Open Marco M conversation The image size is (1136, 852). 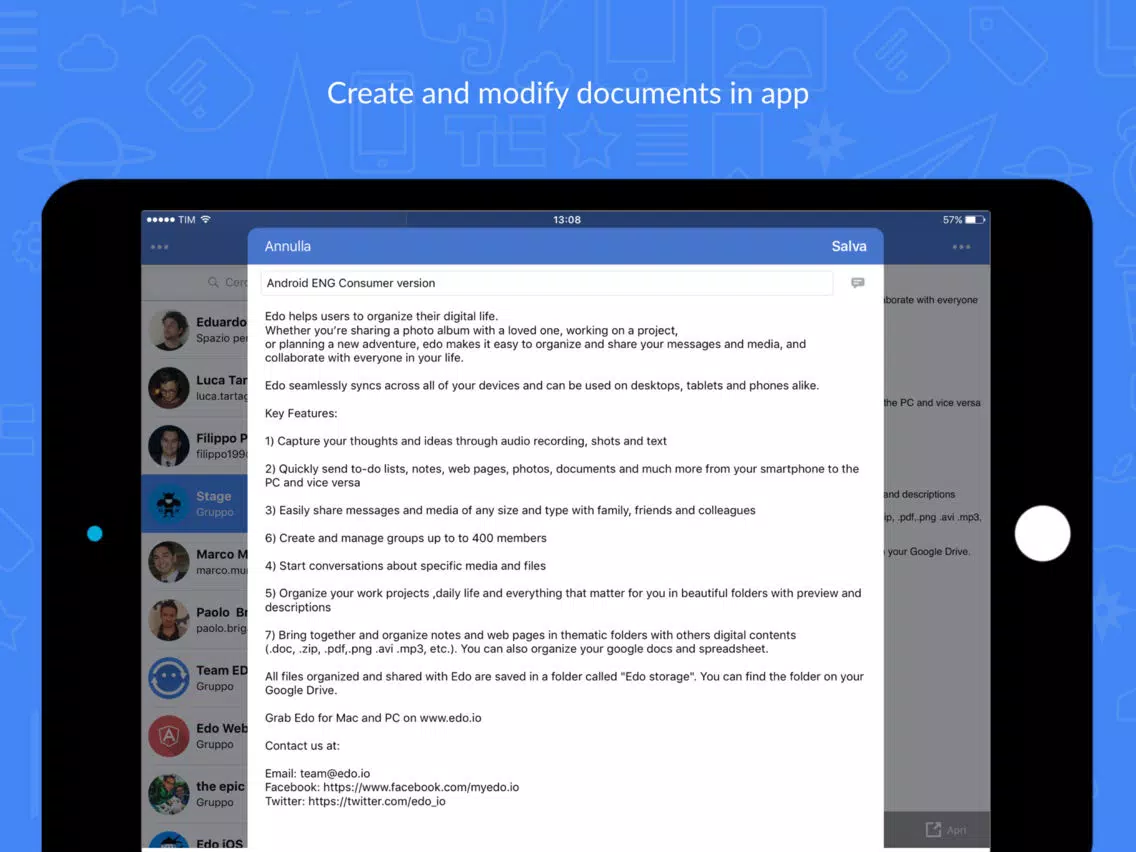click(195, 561)
